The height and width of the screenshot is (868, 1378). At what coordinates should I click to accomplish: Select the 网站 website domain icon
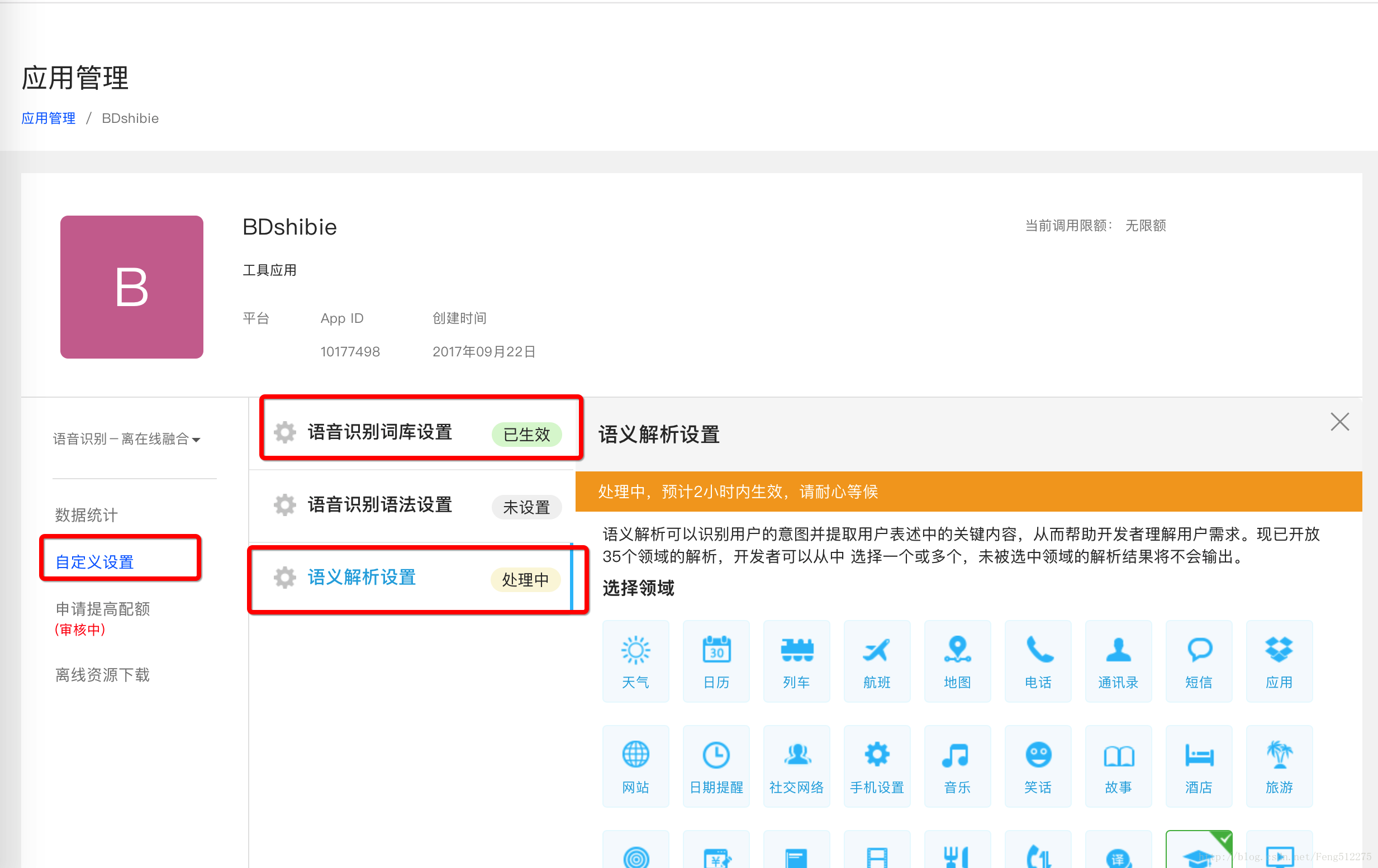pos(635,766)
